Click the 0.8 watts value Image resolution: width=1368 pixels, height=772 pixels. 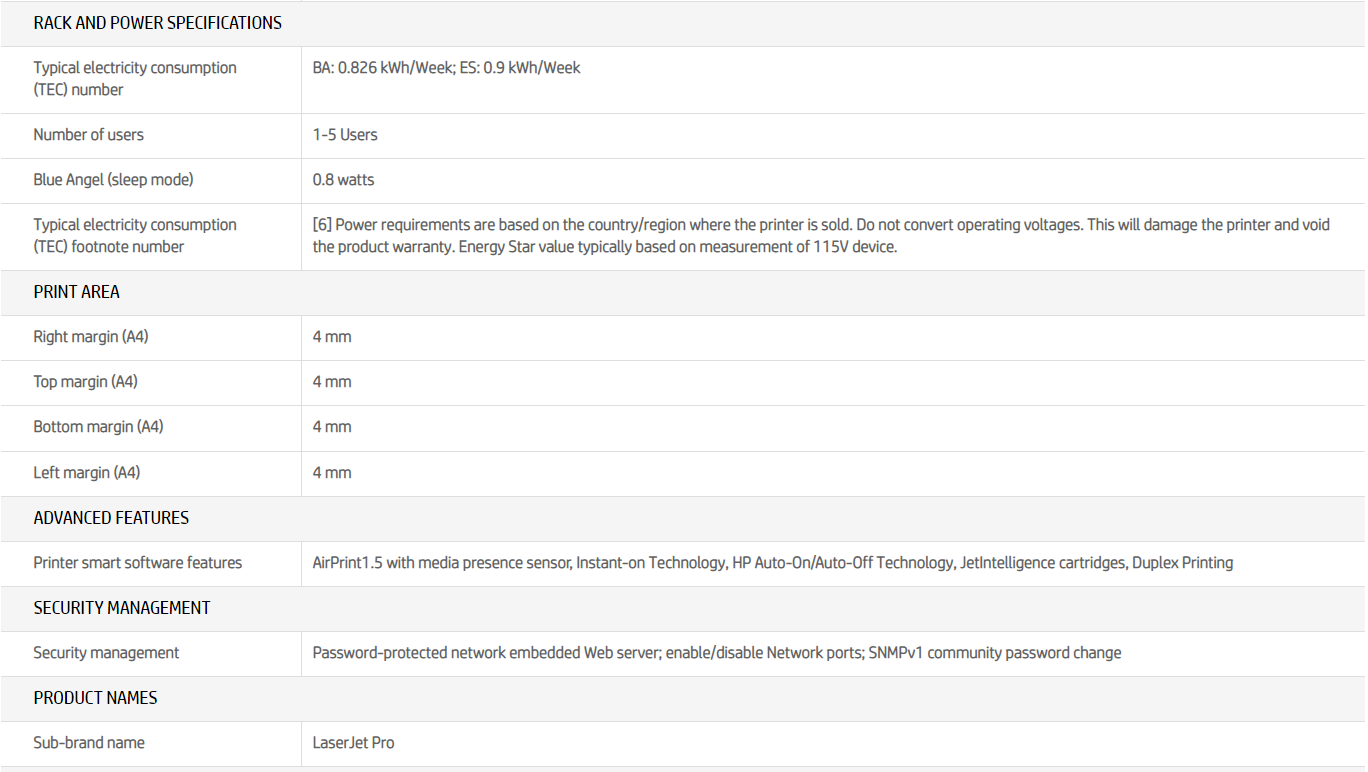click(x=343, y=180)
